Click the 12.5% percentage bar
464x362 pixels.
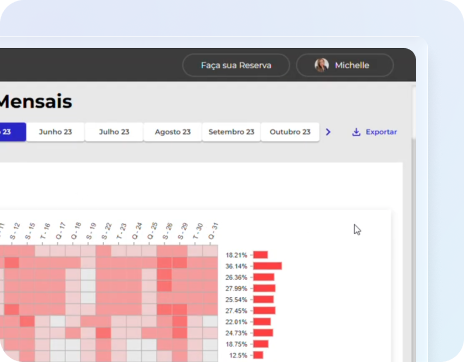[258, 355]
